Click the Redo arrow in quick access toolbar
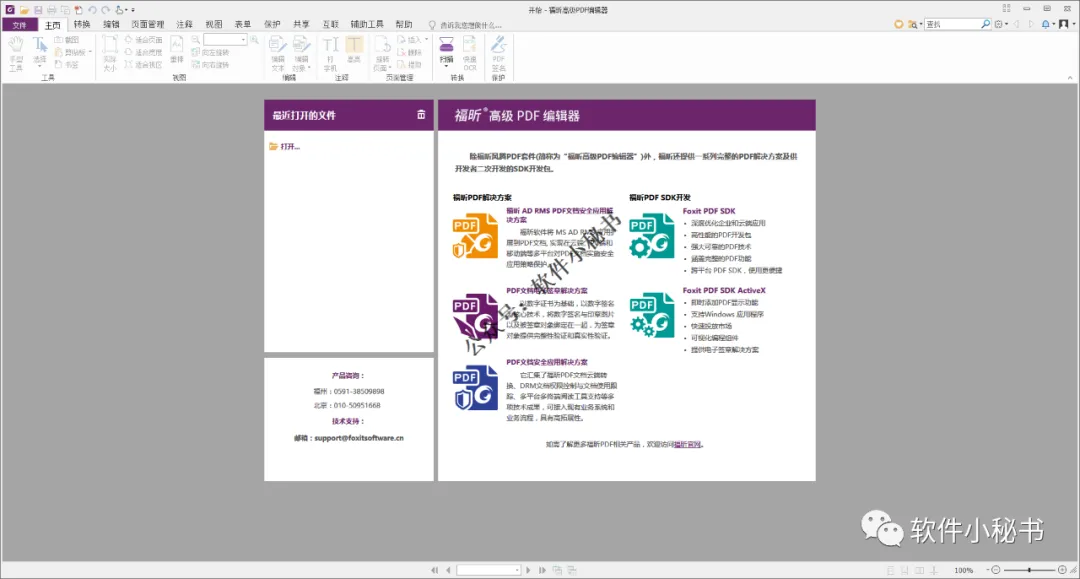The height and width of the screenshot is (579, 1080). click(105, 10)
